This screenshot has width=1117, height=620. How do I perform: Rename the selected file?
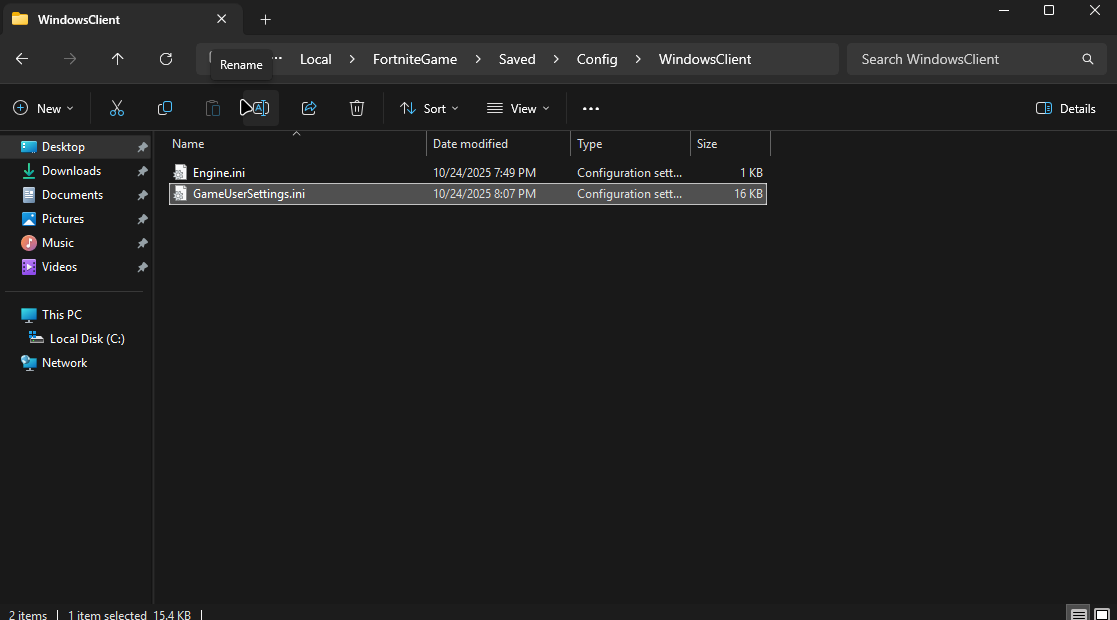pos(258,108)
